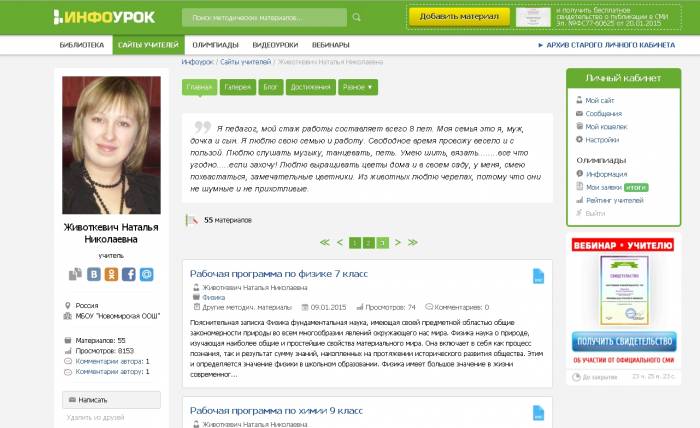Click into the search materials field
Viewport: 700px width, 428px height.
(264, 17)
